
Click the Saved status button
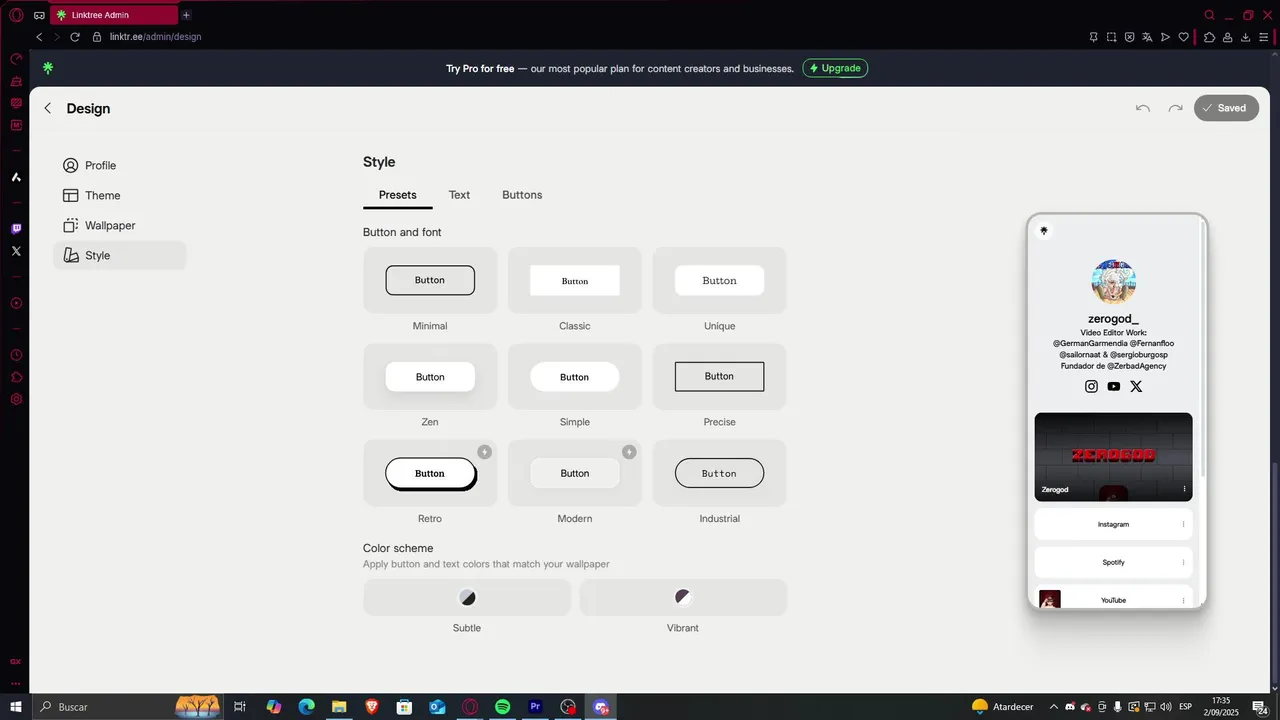pyautogui.click(x=1226, y=108)
